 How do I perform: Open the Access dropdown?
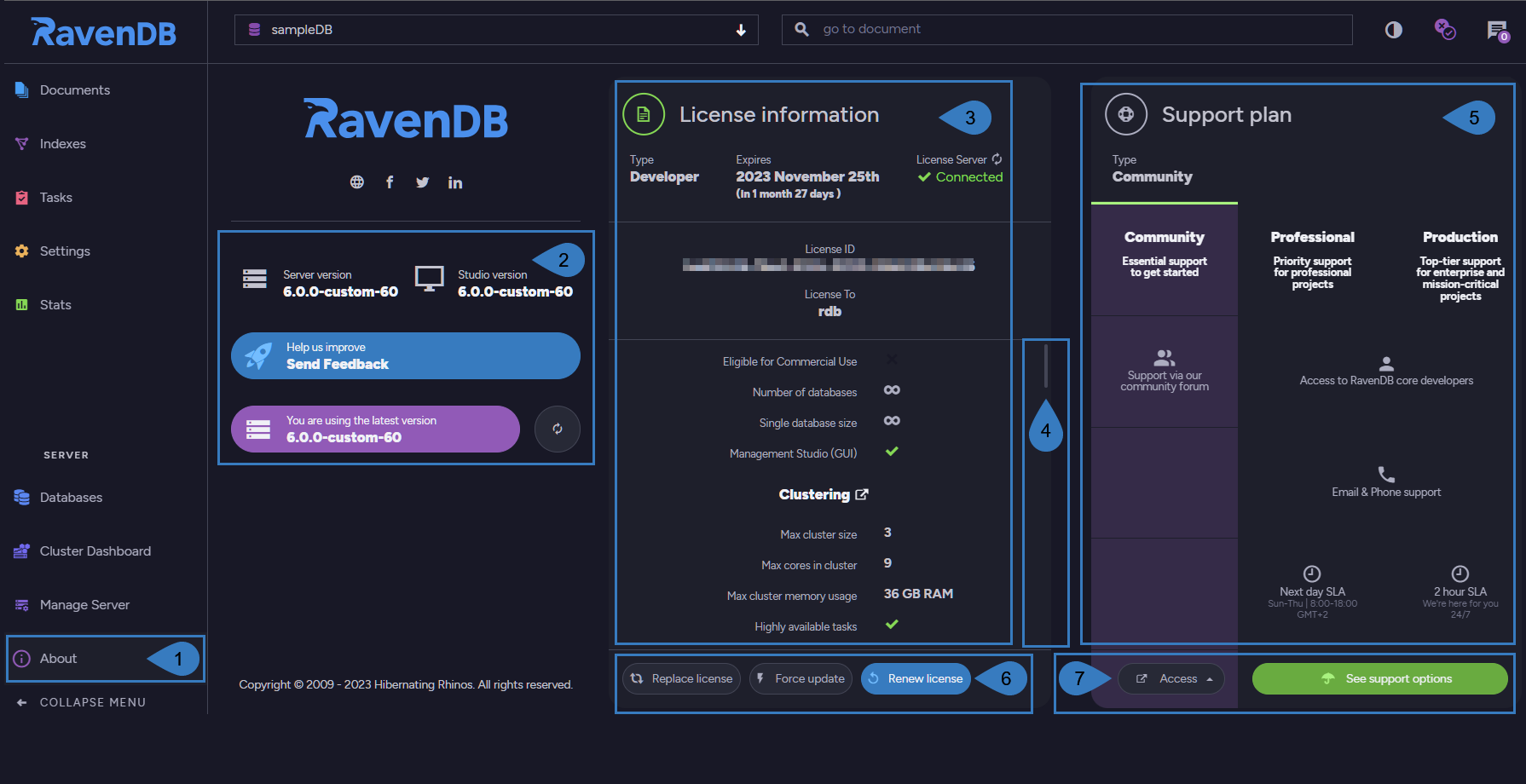coord(1171,678)
